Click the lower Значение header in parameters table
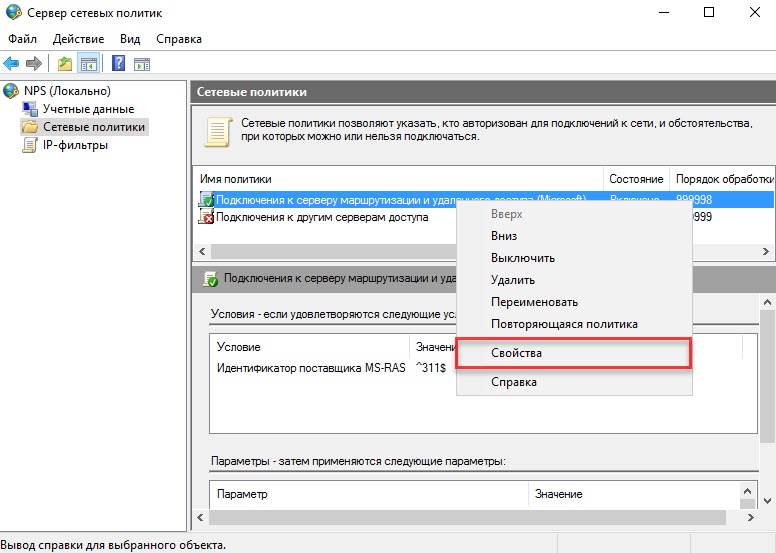Viewport: 776px width, 553px height. 634,494
